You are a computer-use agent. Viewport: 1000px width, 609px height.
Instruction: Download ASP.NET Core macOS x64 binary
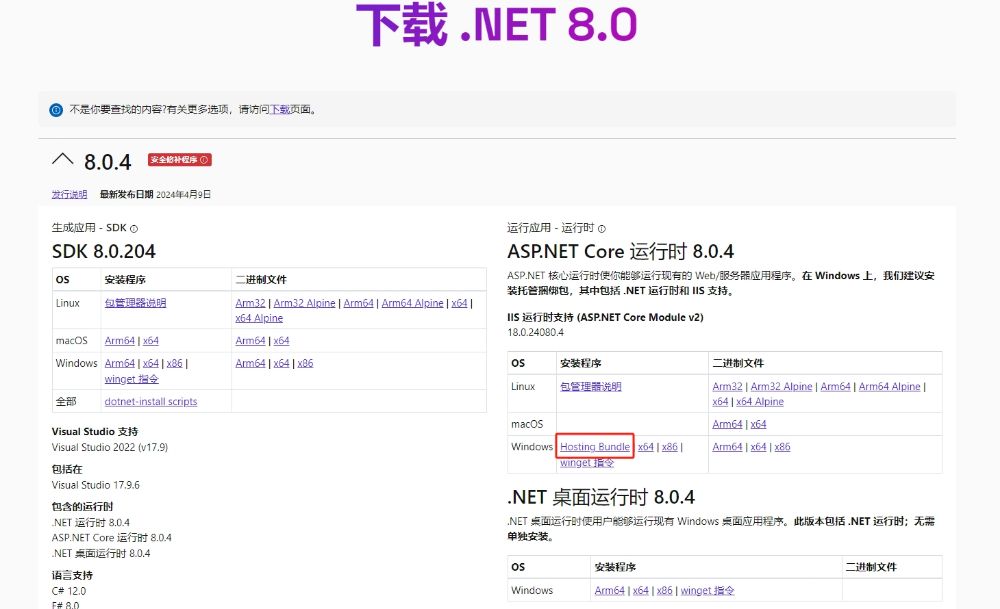pos(758,424)
